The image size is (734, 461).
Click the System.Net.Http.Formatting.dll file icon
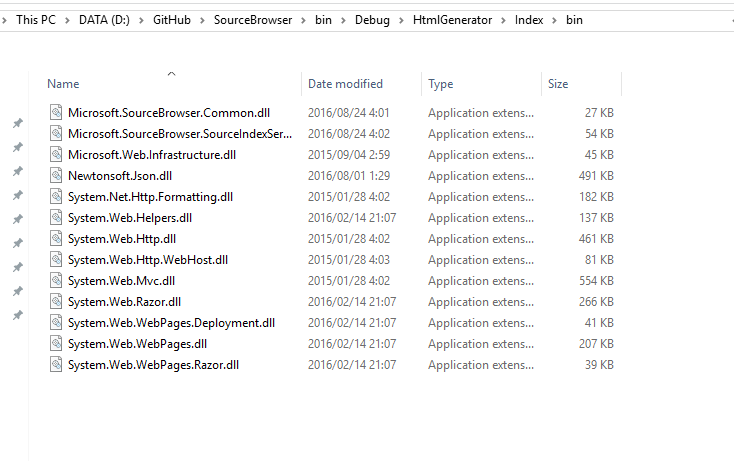(x=56, y=197)
